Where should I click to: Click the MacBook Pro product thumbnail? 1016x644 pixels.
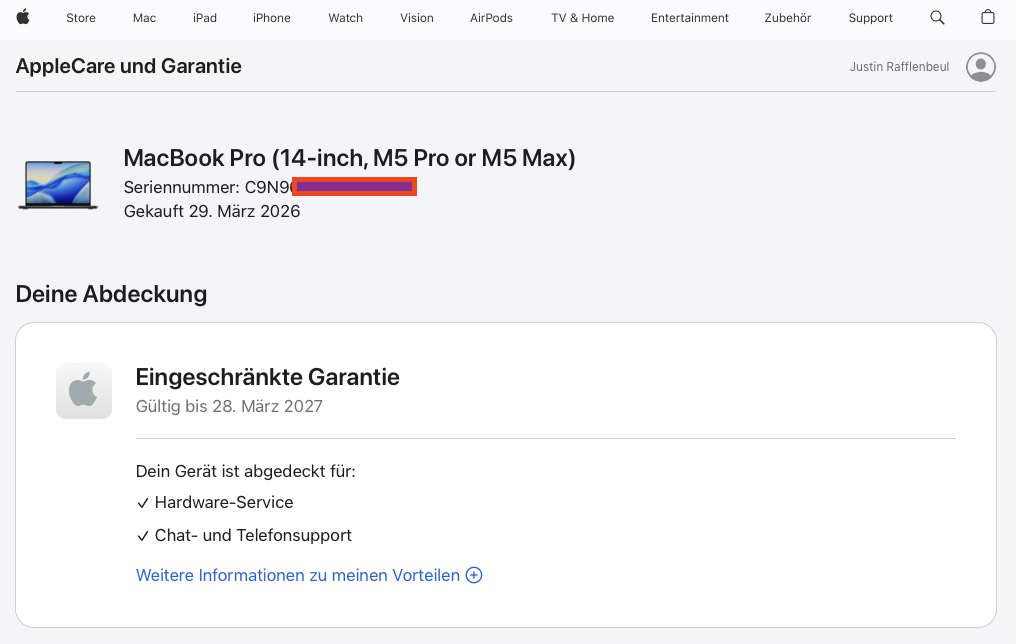(58, 185)
